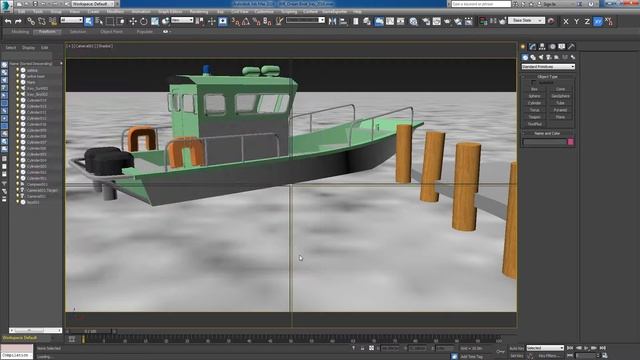This screenshot has width=640, height=360.
Task: Render production with teapot icon
Action: [447, 21]
